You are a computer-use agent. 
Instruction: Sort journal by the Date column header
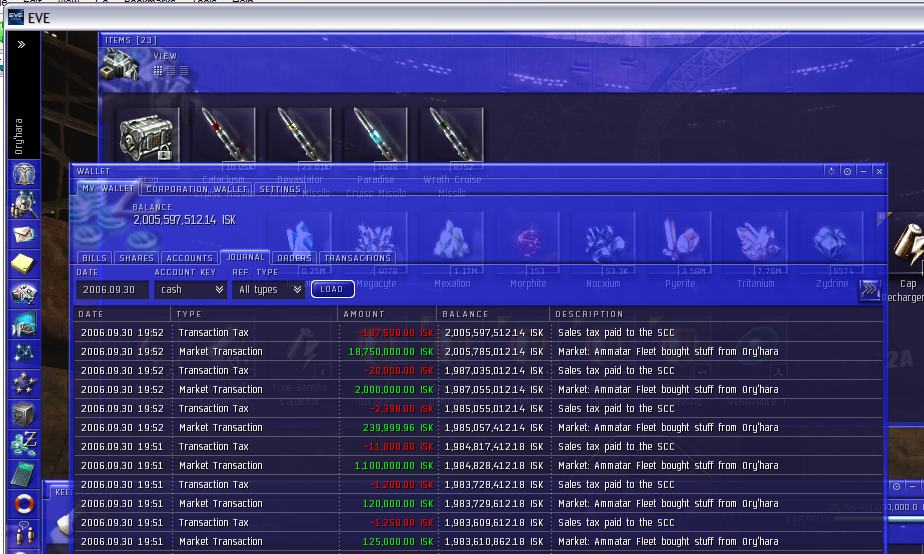tap(123, 314)
